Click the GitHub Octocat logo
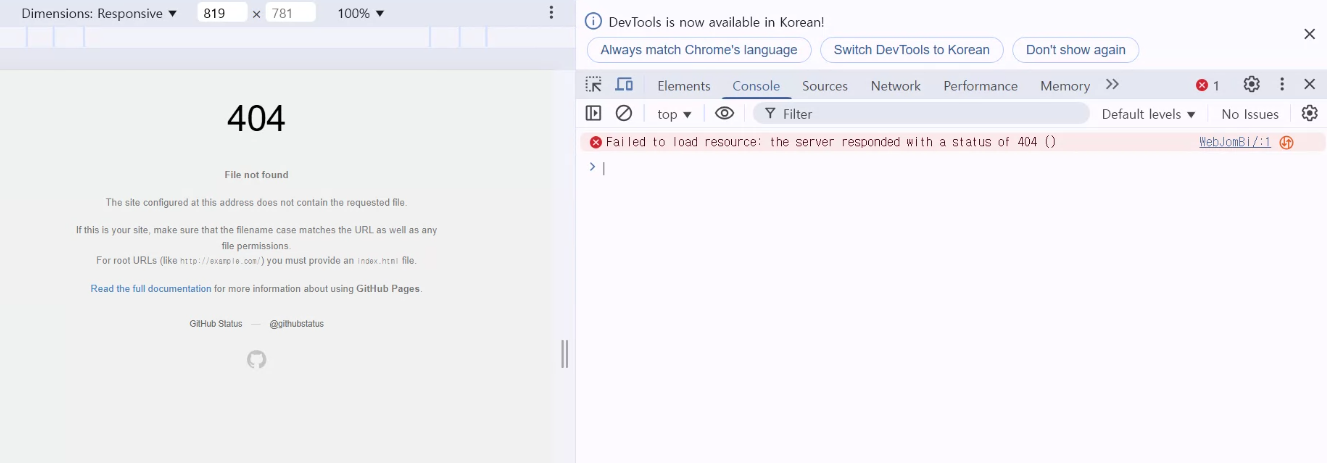The image size is (1327, 463). [x=257, y=359]
